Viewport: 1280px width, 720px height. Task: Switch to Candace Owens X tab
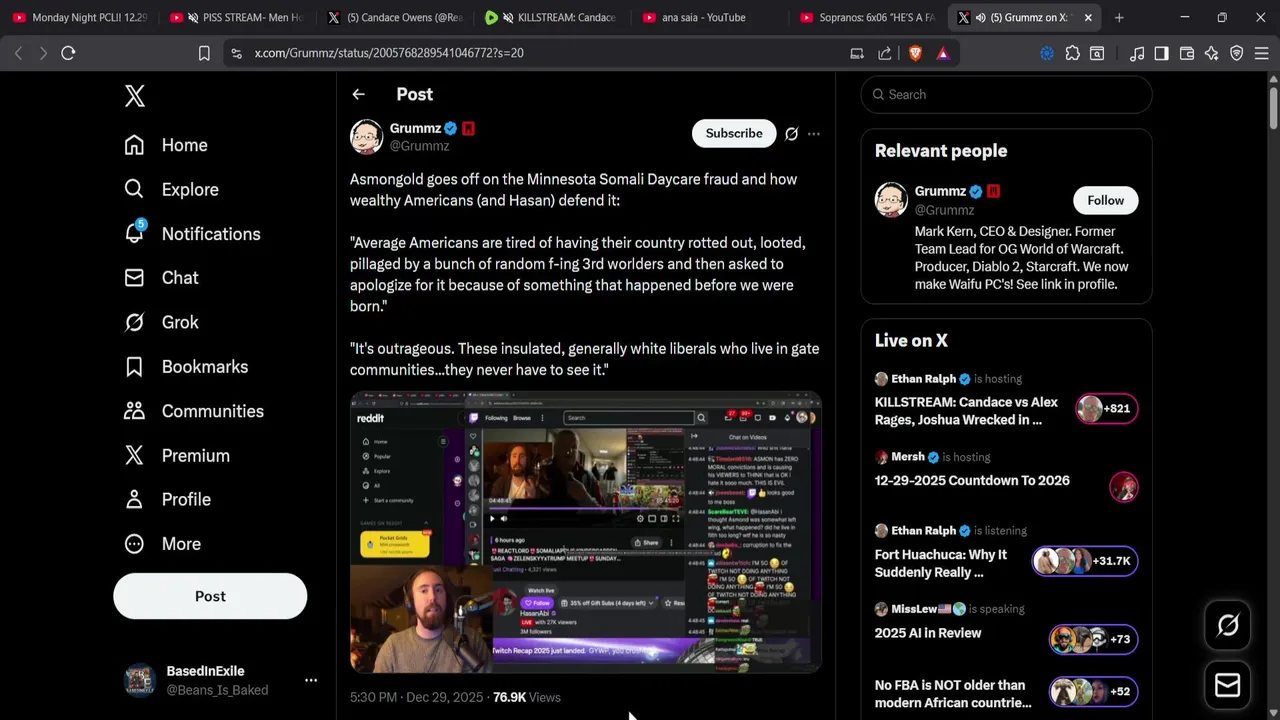pos(396,17)
